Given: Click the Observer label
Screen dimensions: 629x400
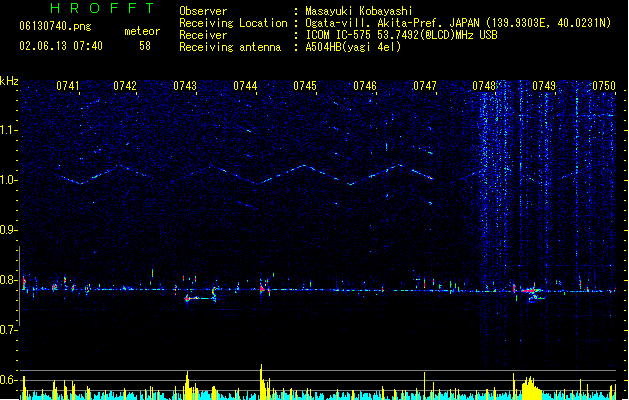Looking at the screenshot, I should [203, 11].
